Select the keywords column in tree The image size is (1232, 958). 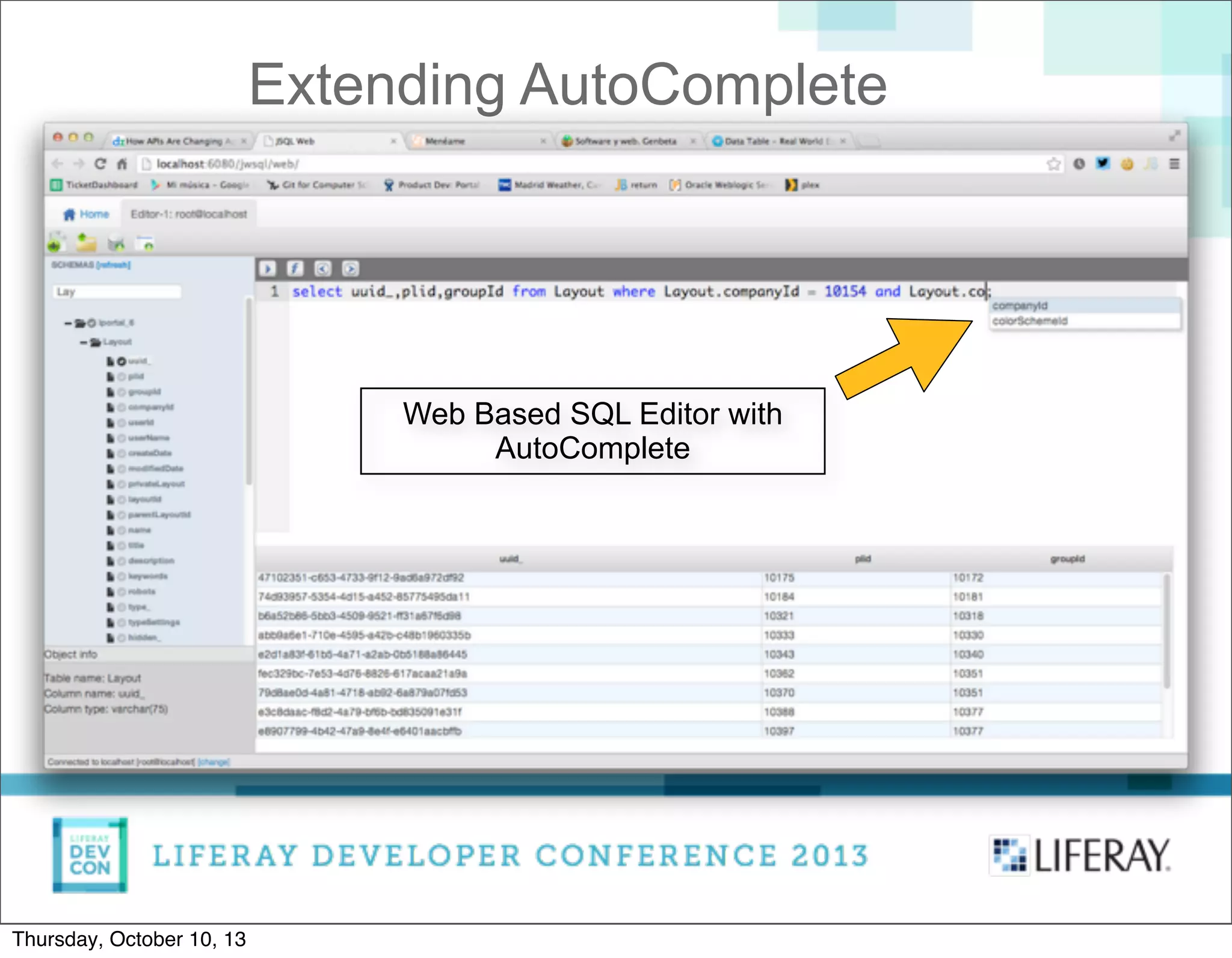point(147,576)
